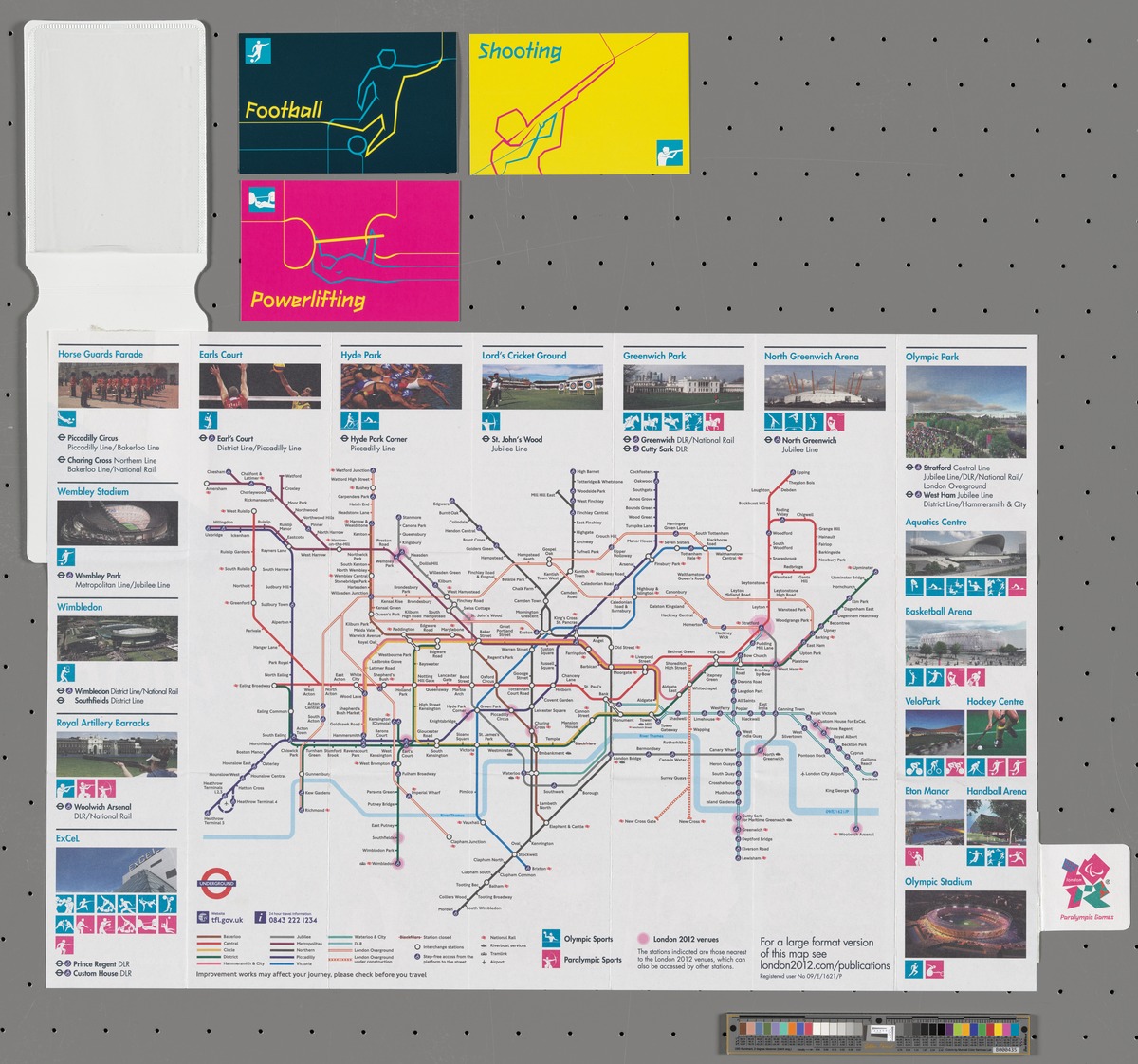1138x1064 pixels.
Task: Click the football icon under Wembley Stadium photo
Action: (65, 557)
